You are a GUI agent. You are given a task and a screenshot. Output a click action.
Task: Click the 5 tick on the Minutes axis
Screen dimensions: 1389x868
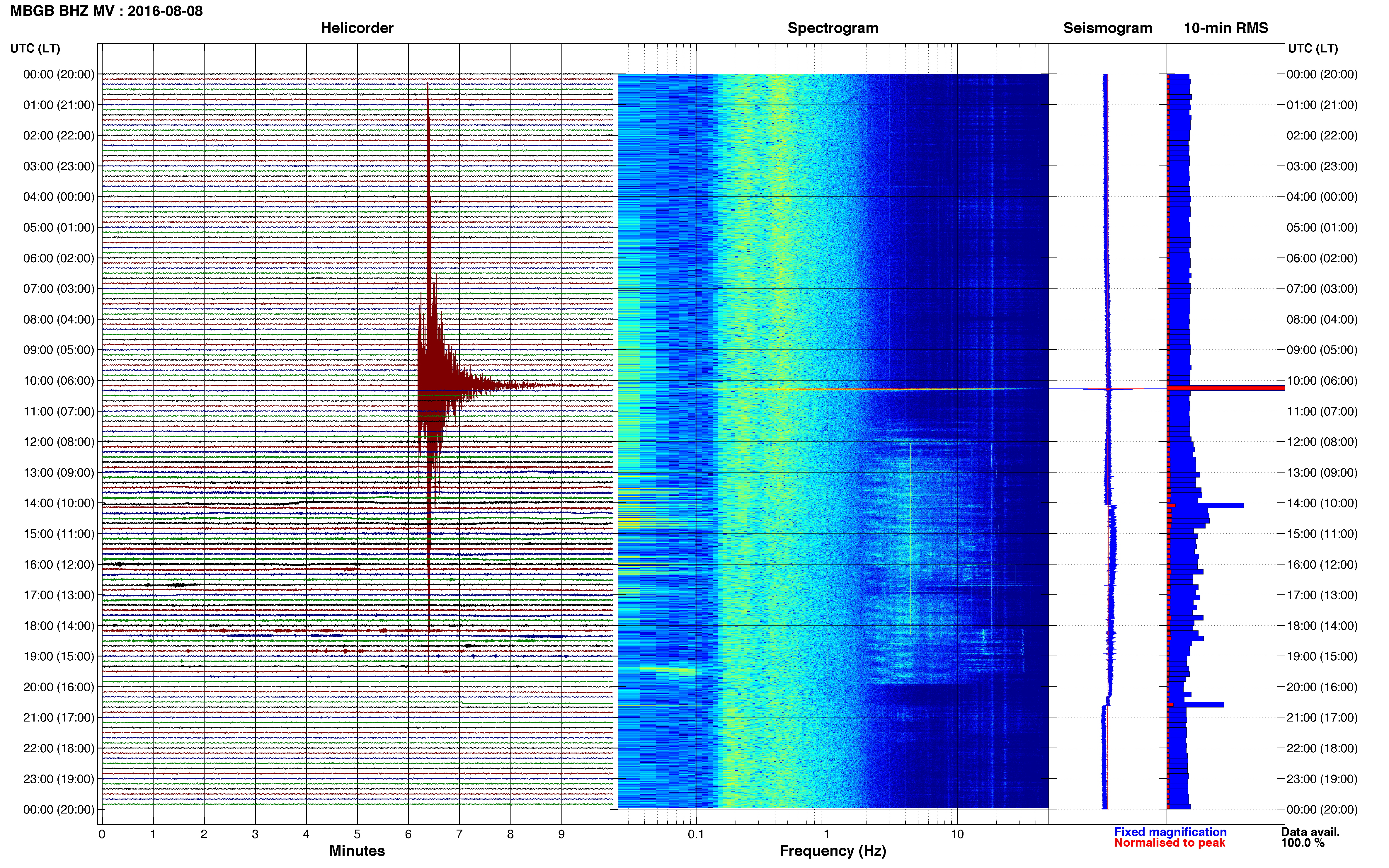(x=357, y=834)
